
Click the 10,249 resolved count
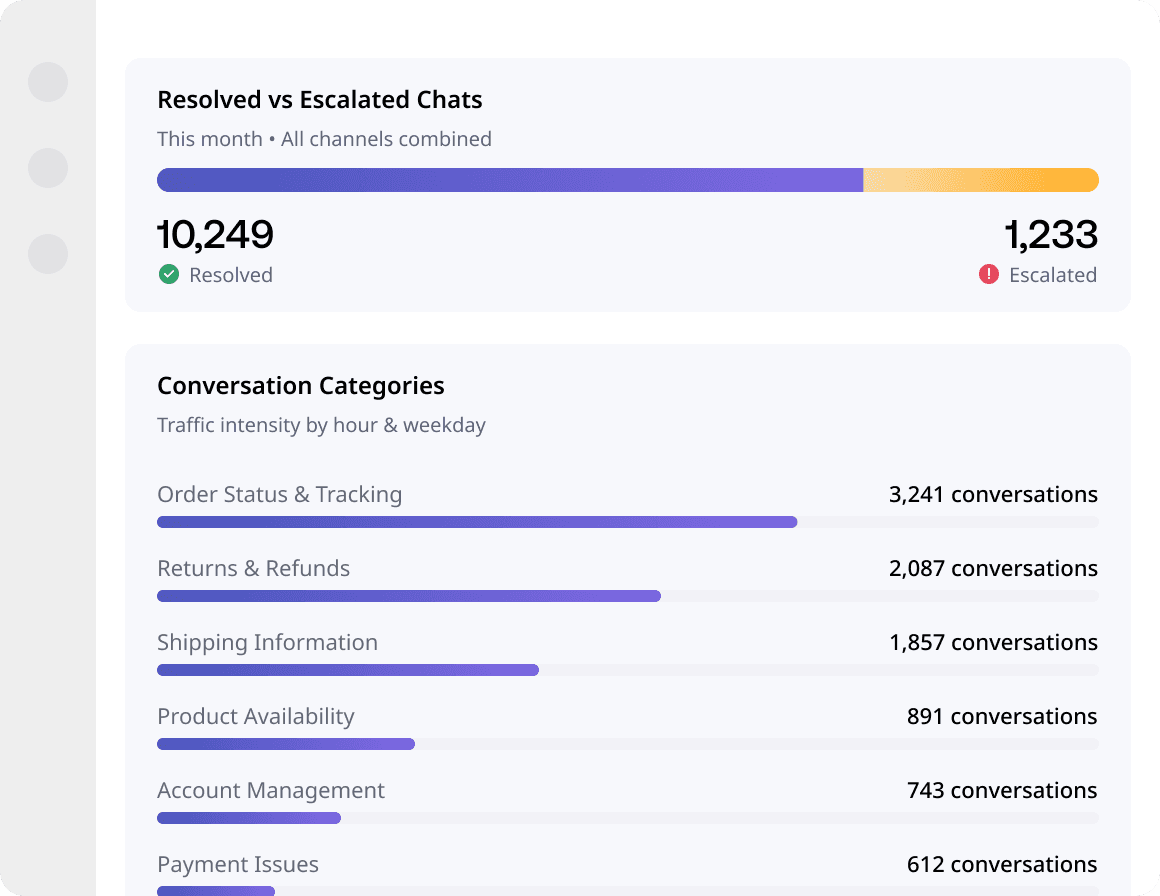tap(215, 235)
